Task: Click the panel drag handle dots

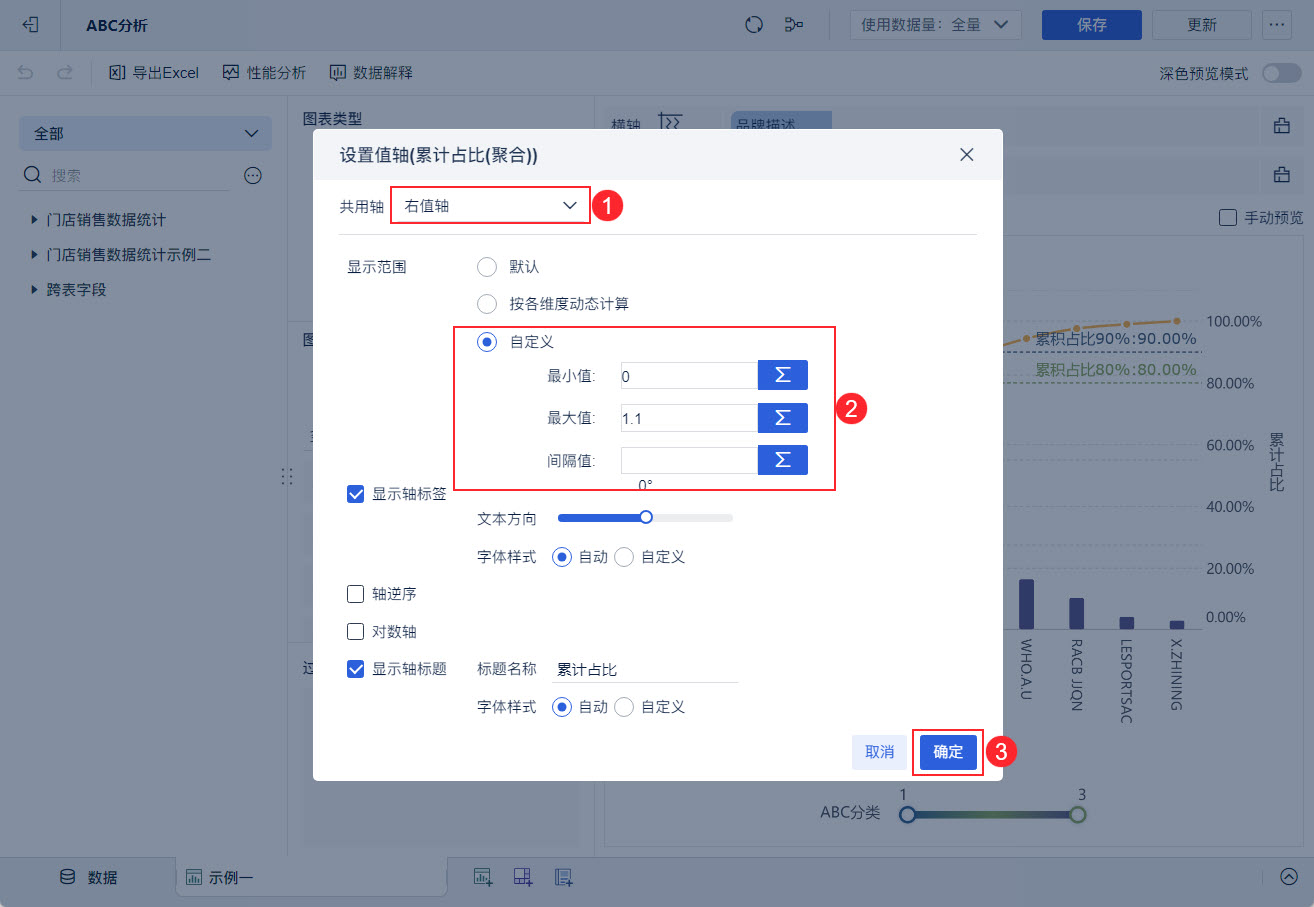Action: tap(287, 476)
